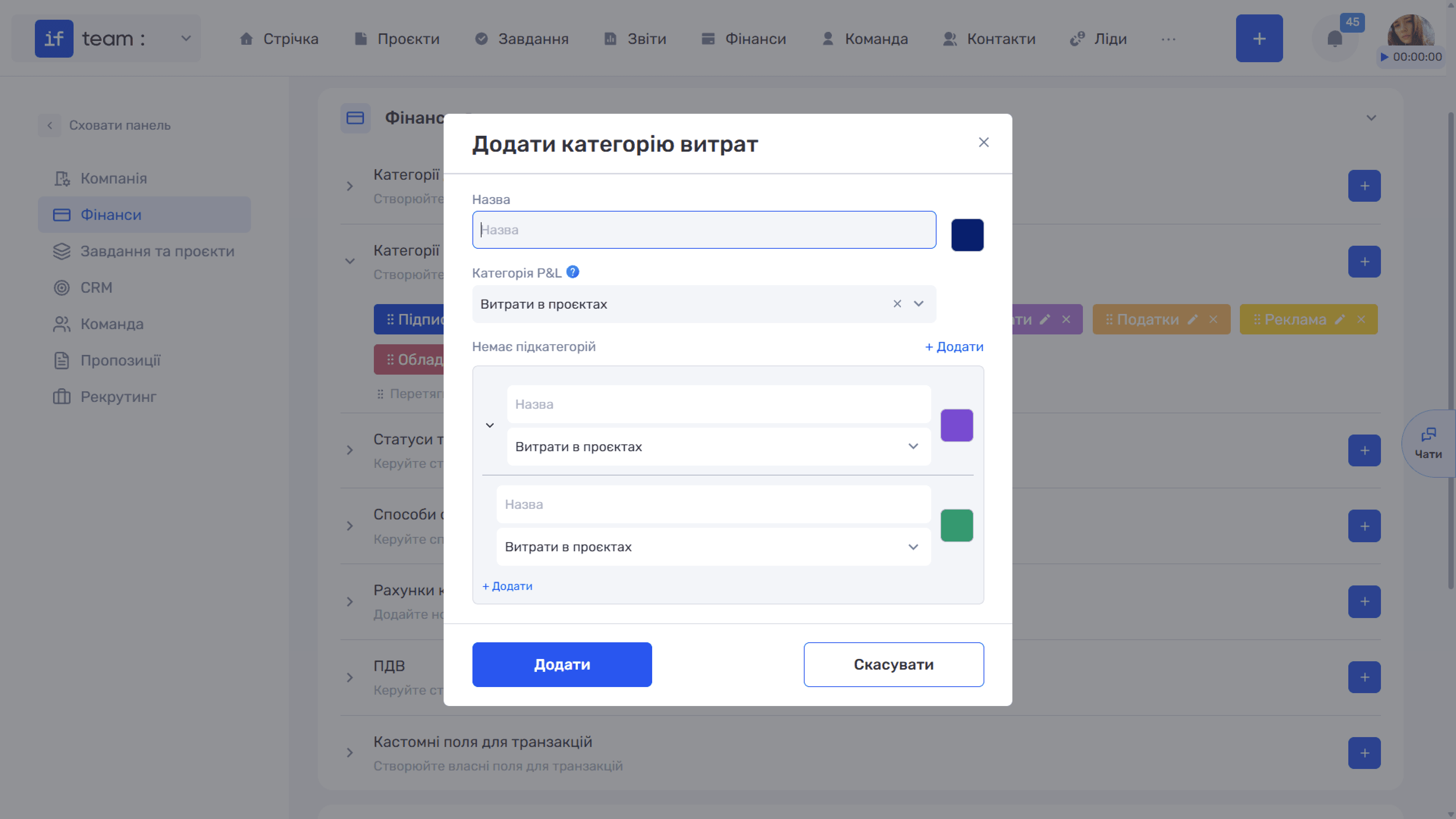
Task: Click the 'if' team logo icon
Action: coord(54,38)
